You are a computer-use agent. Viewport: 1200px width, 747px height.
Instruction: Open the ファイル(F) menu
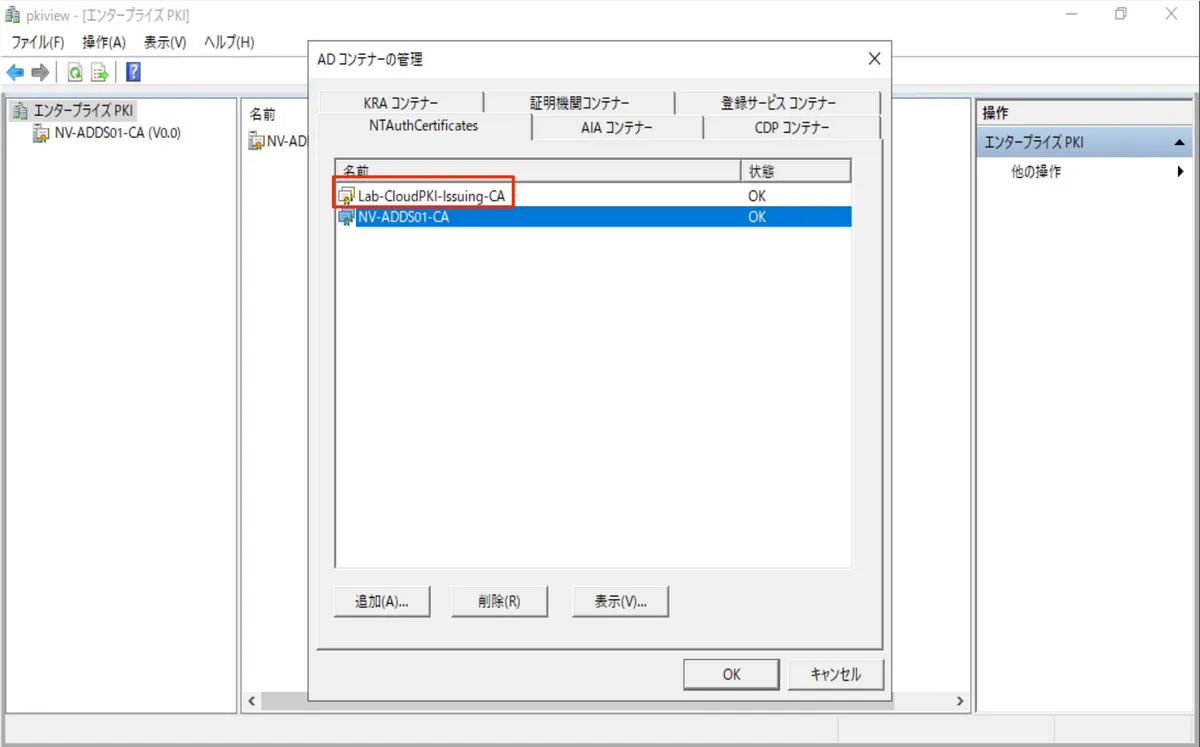(x=37, y=42)
